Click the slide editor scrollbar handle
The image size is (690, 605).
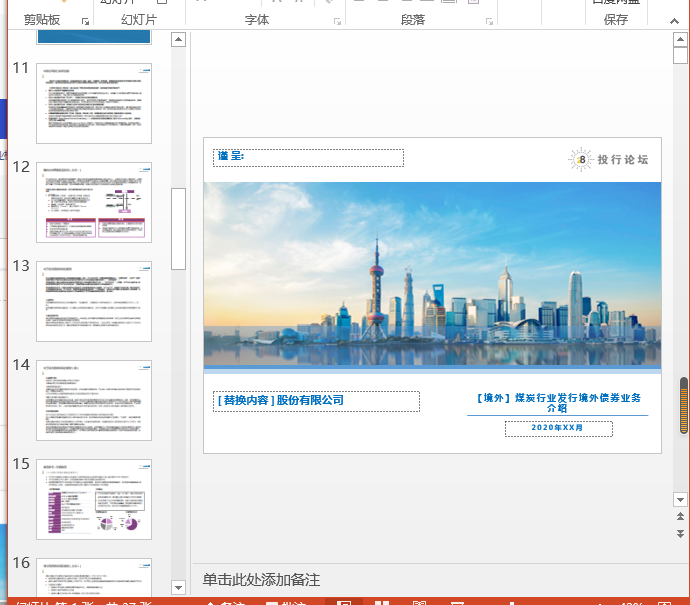click(680, 56)
